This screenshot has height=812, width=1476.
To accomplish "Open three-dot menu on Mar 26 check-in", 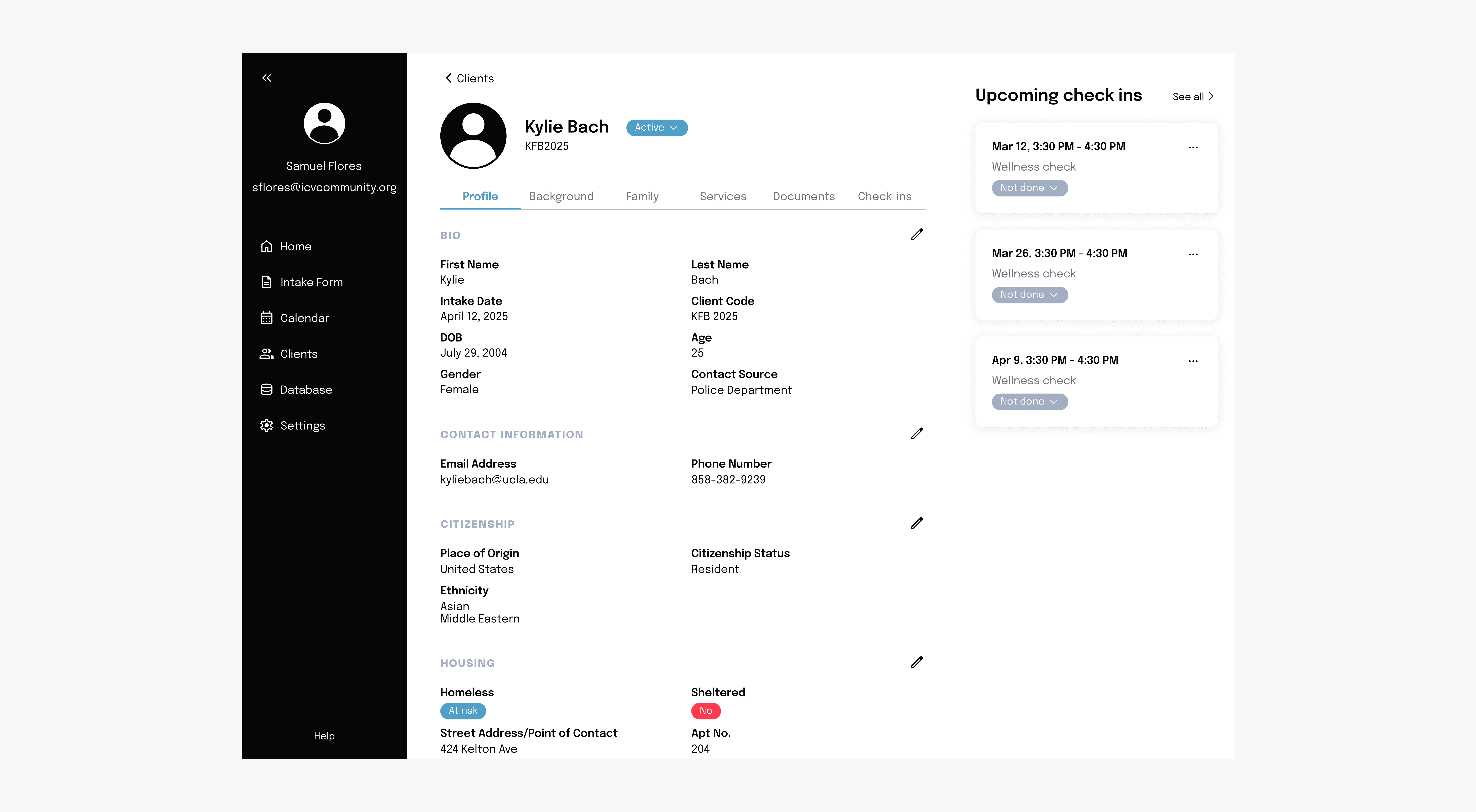I will (x=1193, y=254).
